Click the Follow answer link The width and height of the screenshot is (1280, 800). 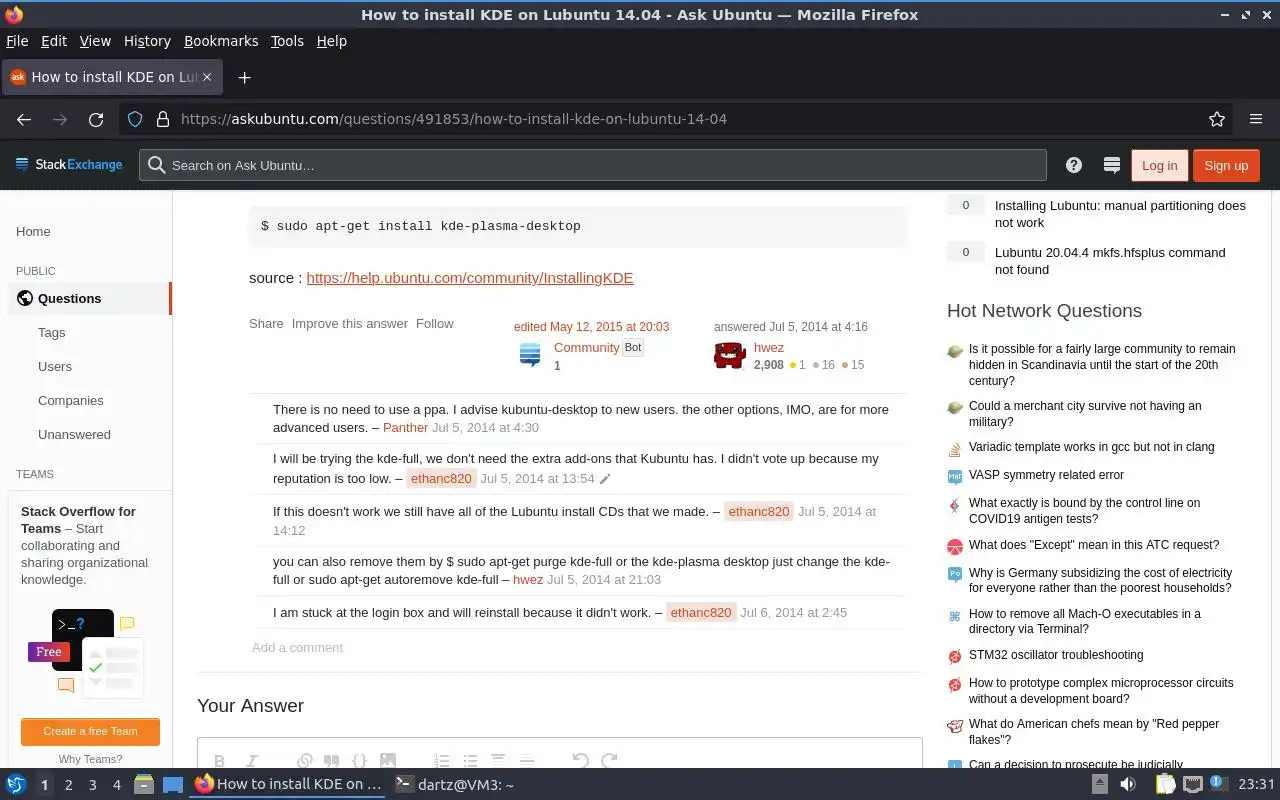435,324
